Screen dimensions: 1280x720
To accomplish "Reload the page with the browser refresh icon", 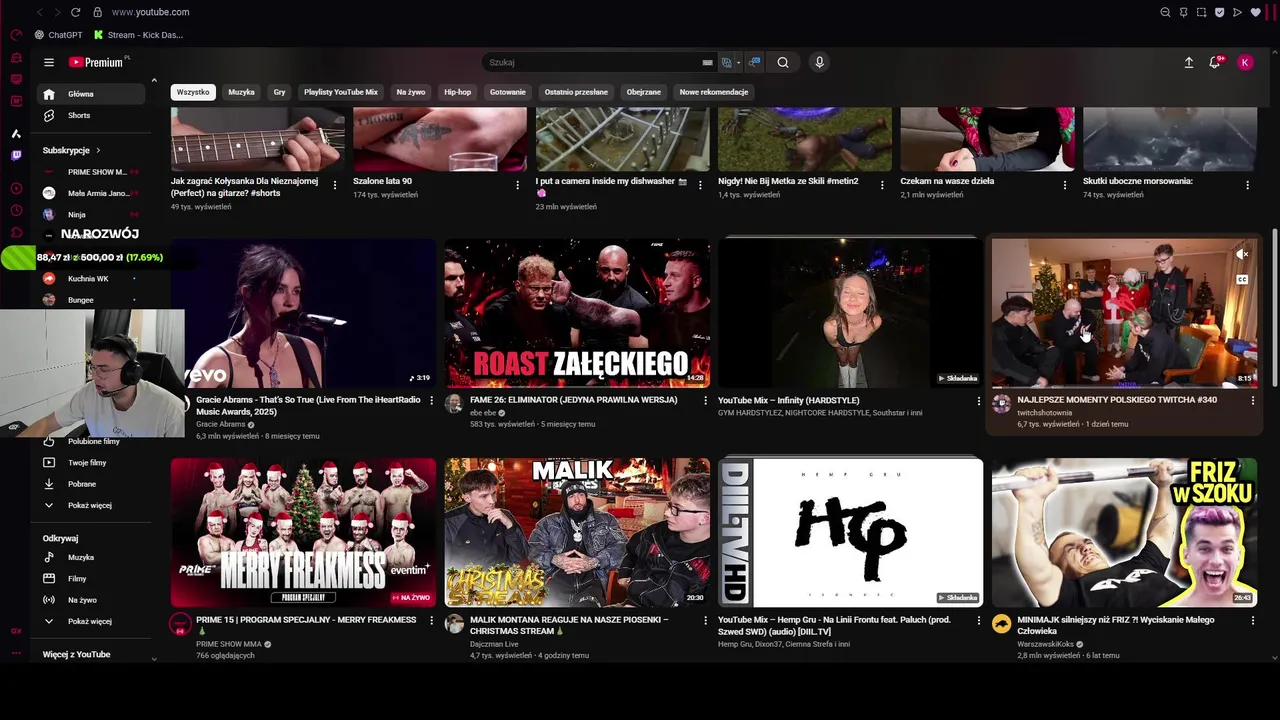I will 75,12.
